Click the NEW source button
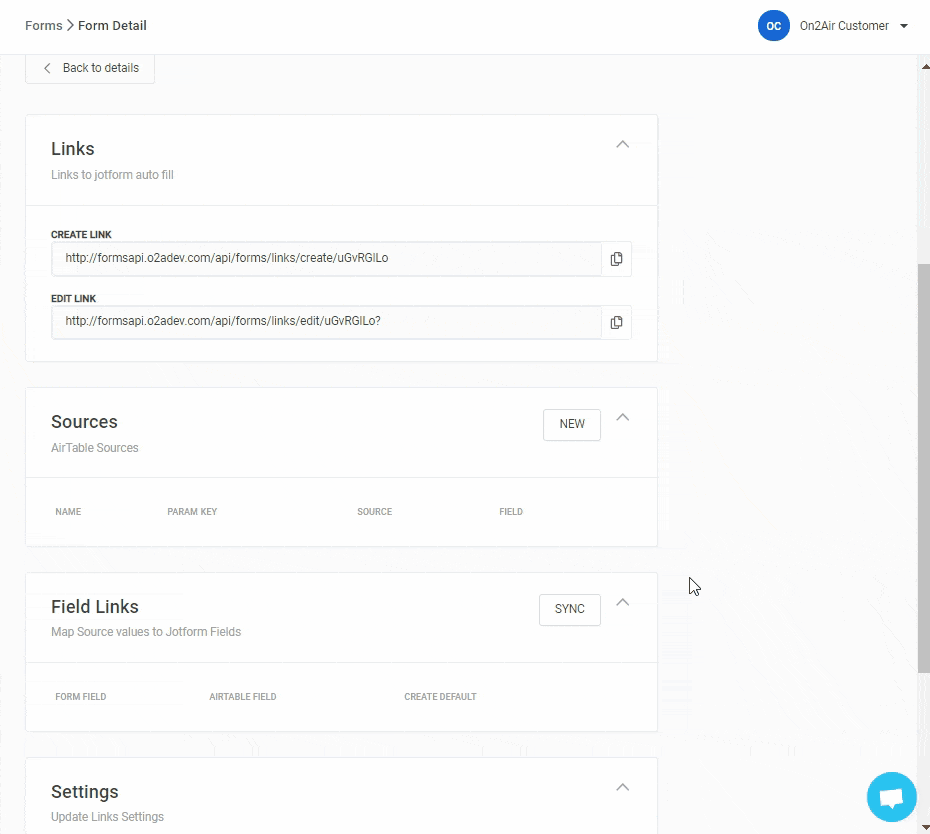This screenshot has height=834, width=930. point(571,424)
